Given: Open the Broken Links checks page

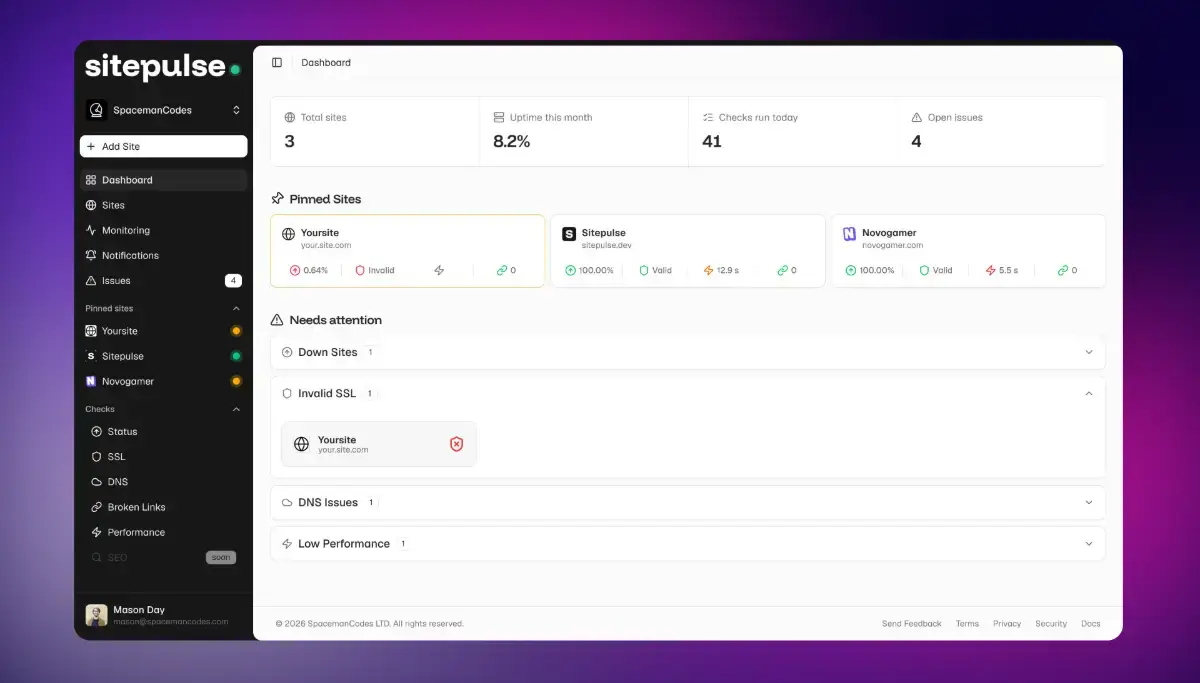Looking at the screenshot, I should [164, 507].
